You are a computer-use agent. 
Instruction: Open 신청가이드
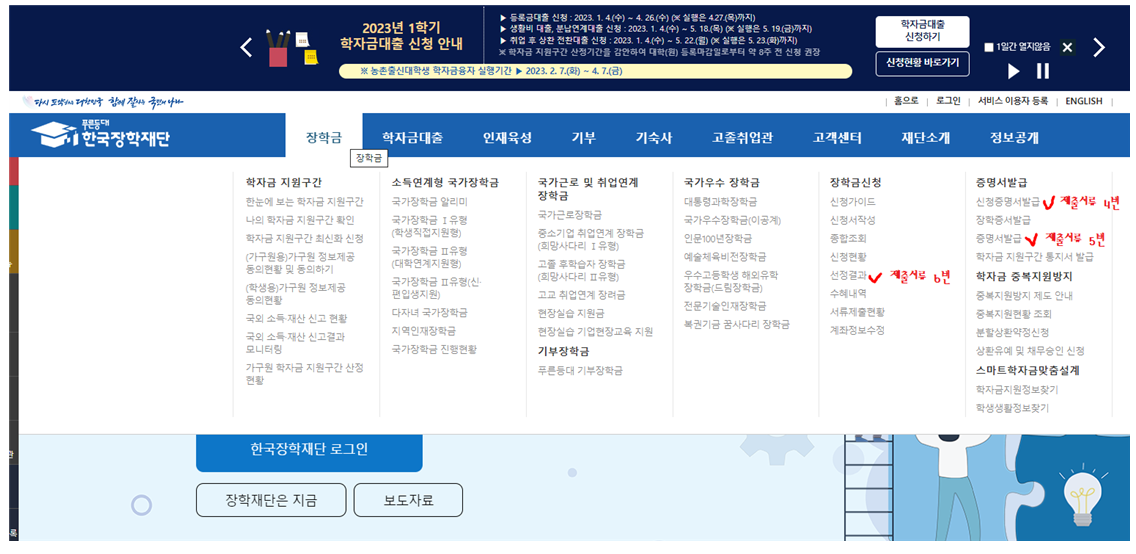coord(853,201)
